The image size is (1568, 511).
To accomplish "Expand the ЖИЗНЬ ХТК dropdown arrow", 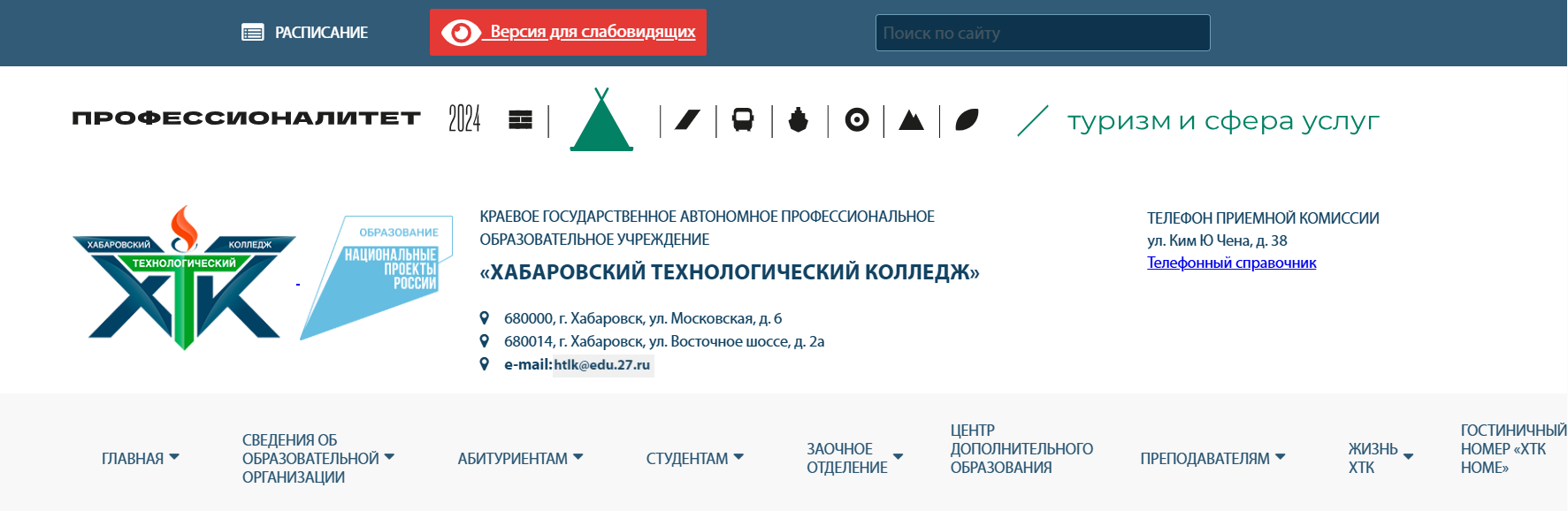I will tap(1408, 457).
